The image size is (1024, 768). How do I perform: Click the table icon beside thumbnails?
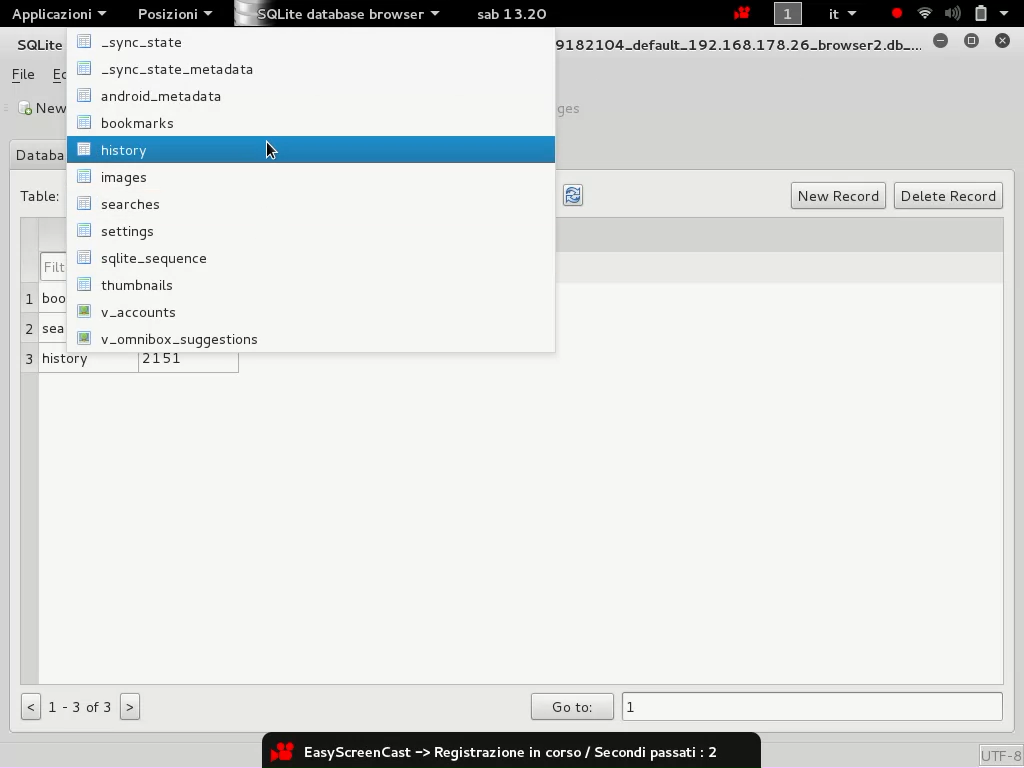pos(84,284)
